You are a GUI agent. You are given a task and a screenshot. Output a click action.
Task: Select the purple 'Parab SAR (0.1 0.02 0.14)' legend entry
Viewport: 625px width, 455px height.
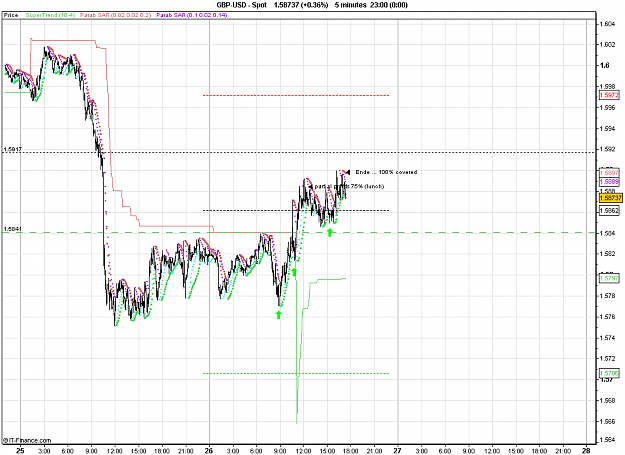[x=192, y=15]
